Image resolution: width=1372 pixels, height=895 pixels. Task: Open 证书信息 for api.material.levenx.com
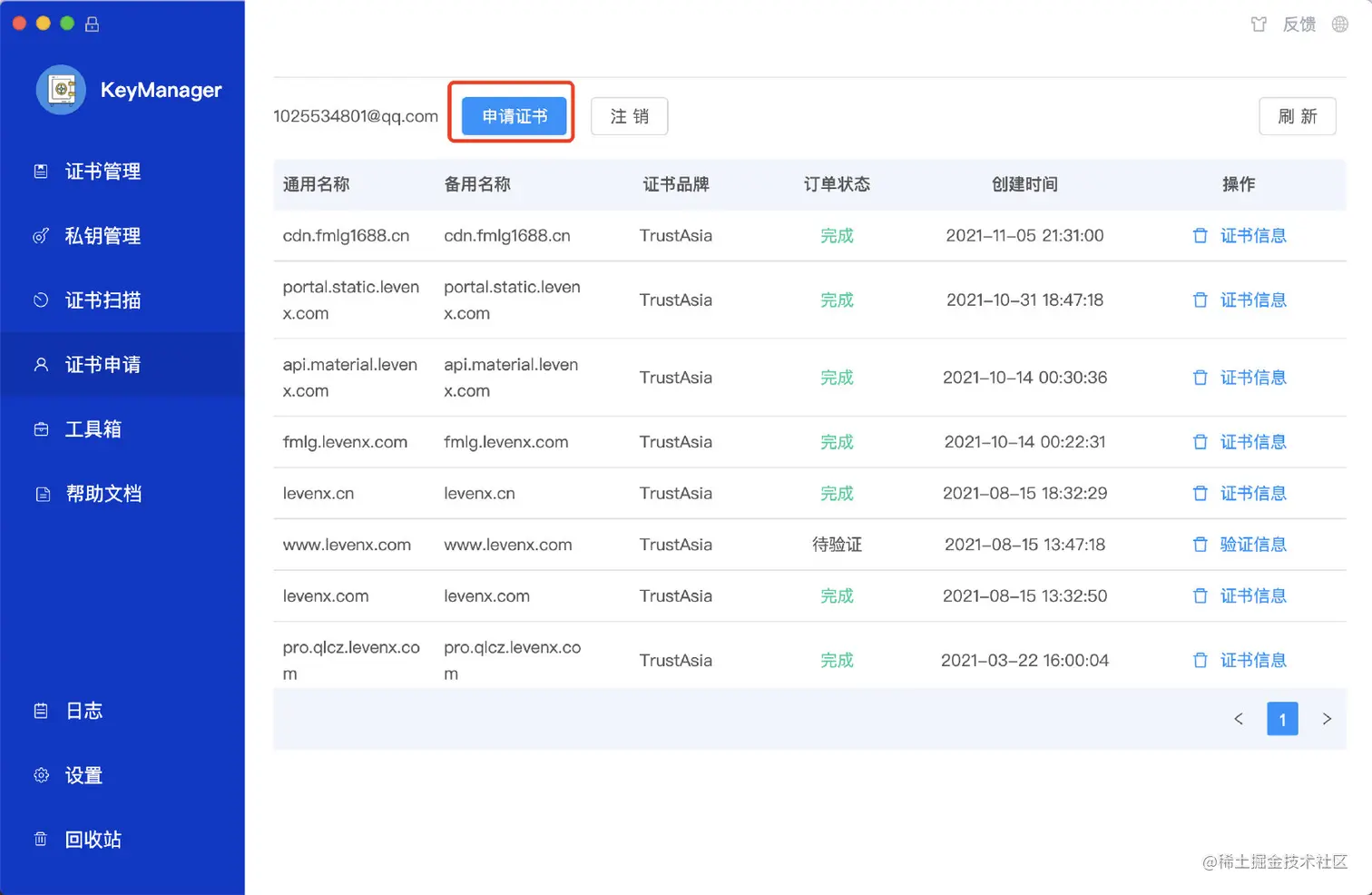tap(1253, 378)
